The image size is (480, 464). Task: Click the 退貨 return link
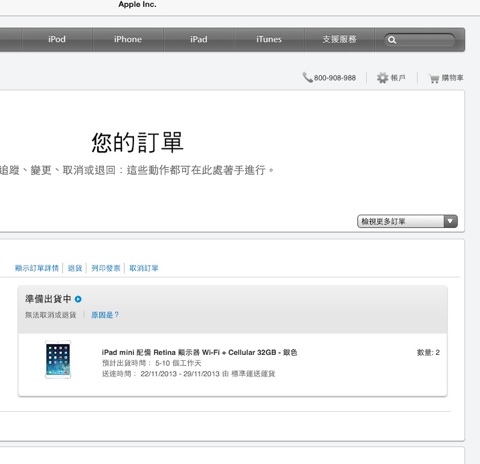coord(75,268)
